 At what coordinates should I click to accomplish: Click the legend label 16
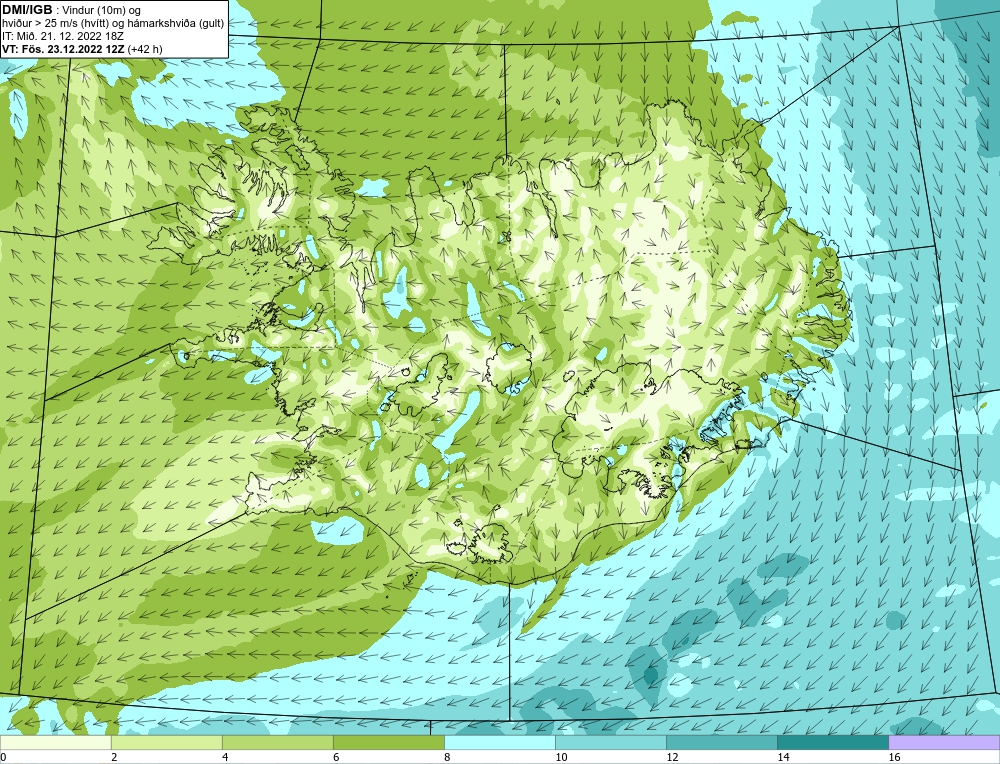pos(894,757)
